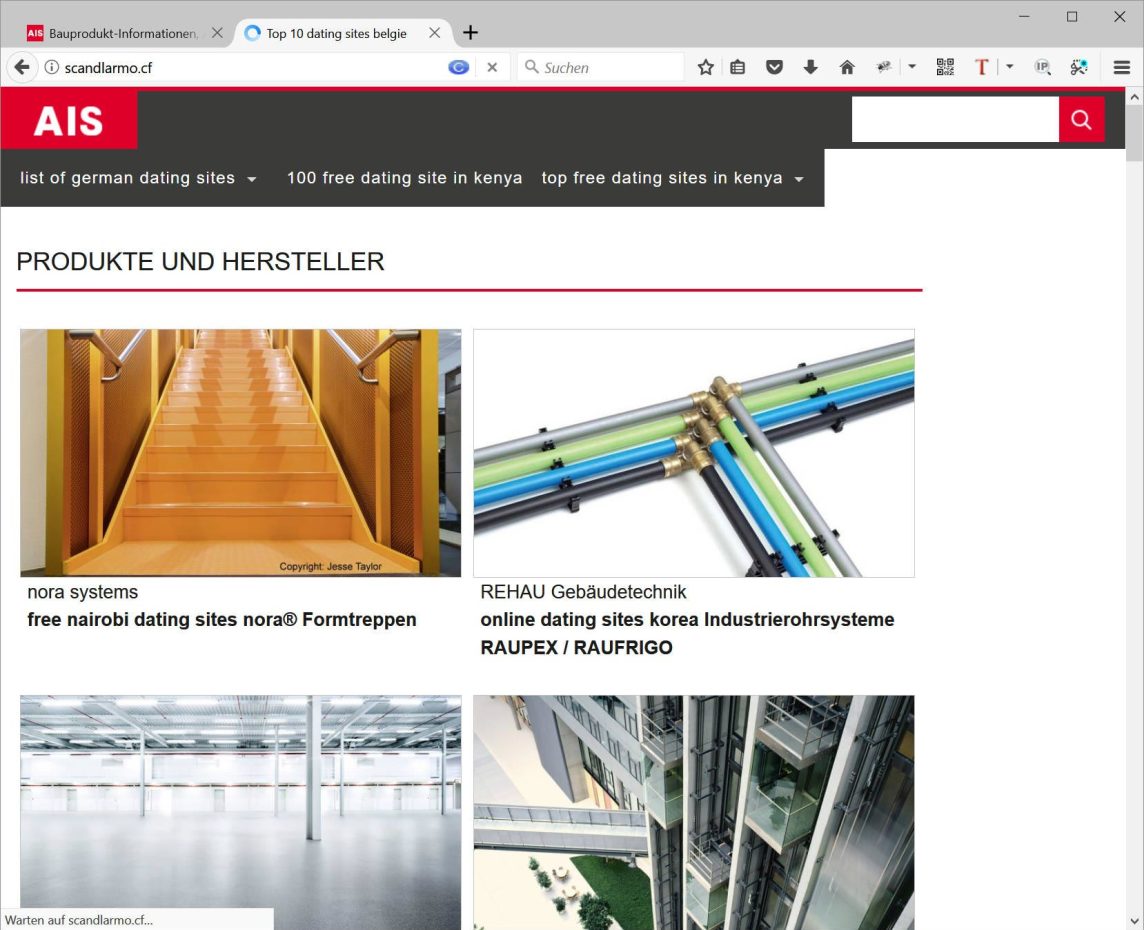The image size is (1144, 930).
Task: Close the Top 10 dating sites belgie tab
Action: pos(434,33)
